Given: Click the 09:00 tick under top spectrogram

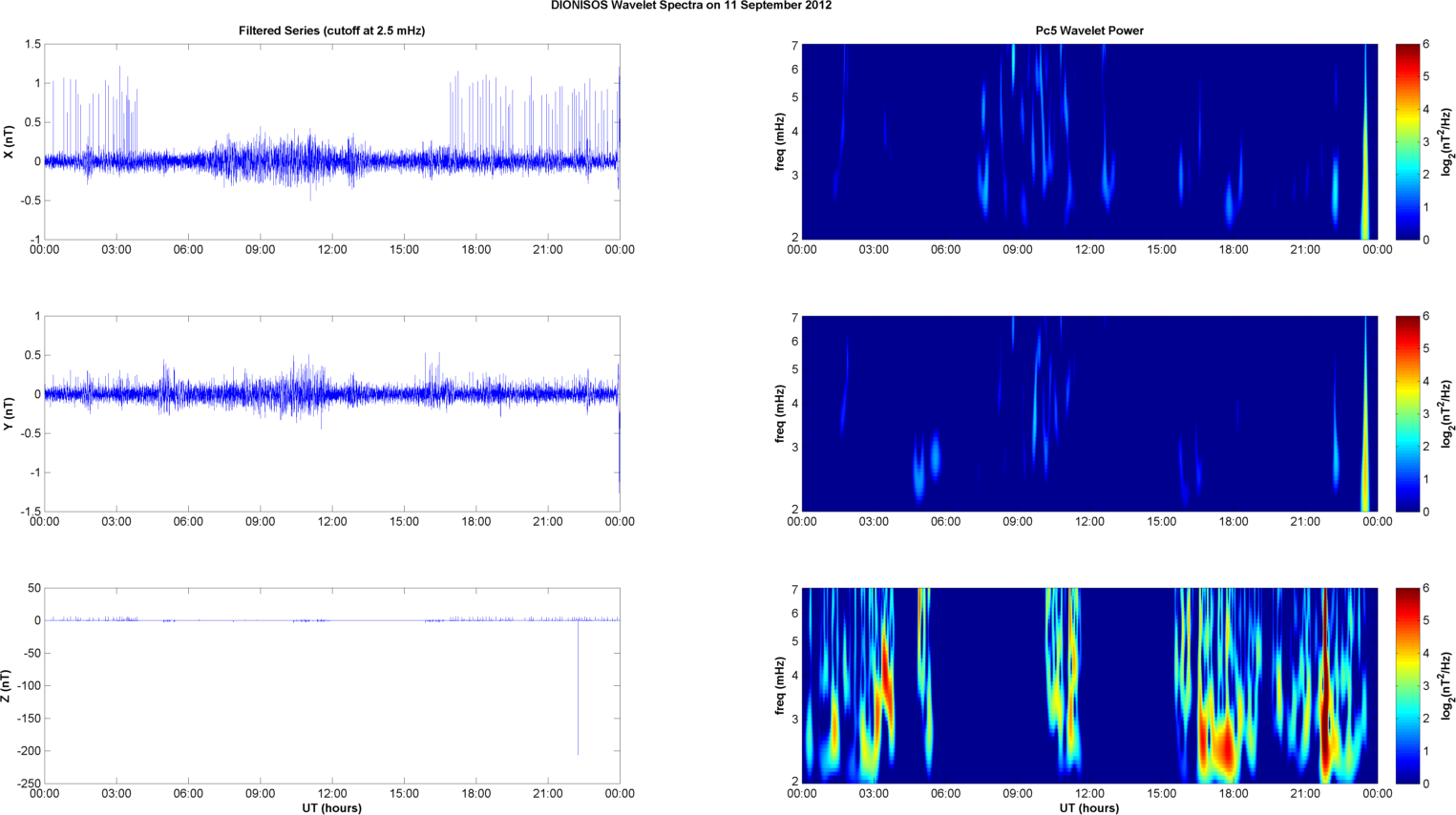Looking at the screenshot, I should 1018,250.
